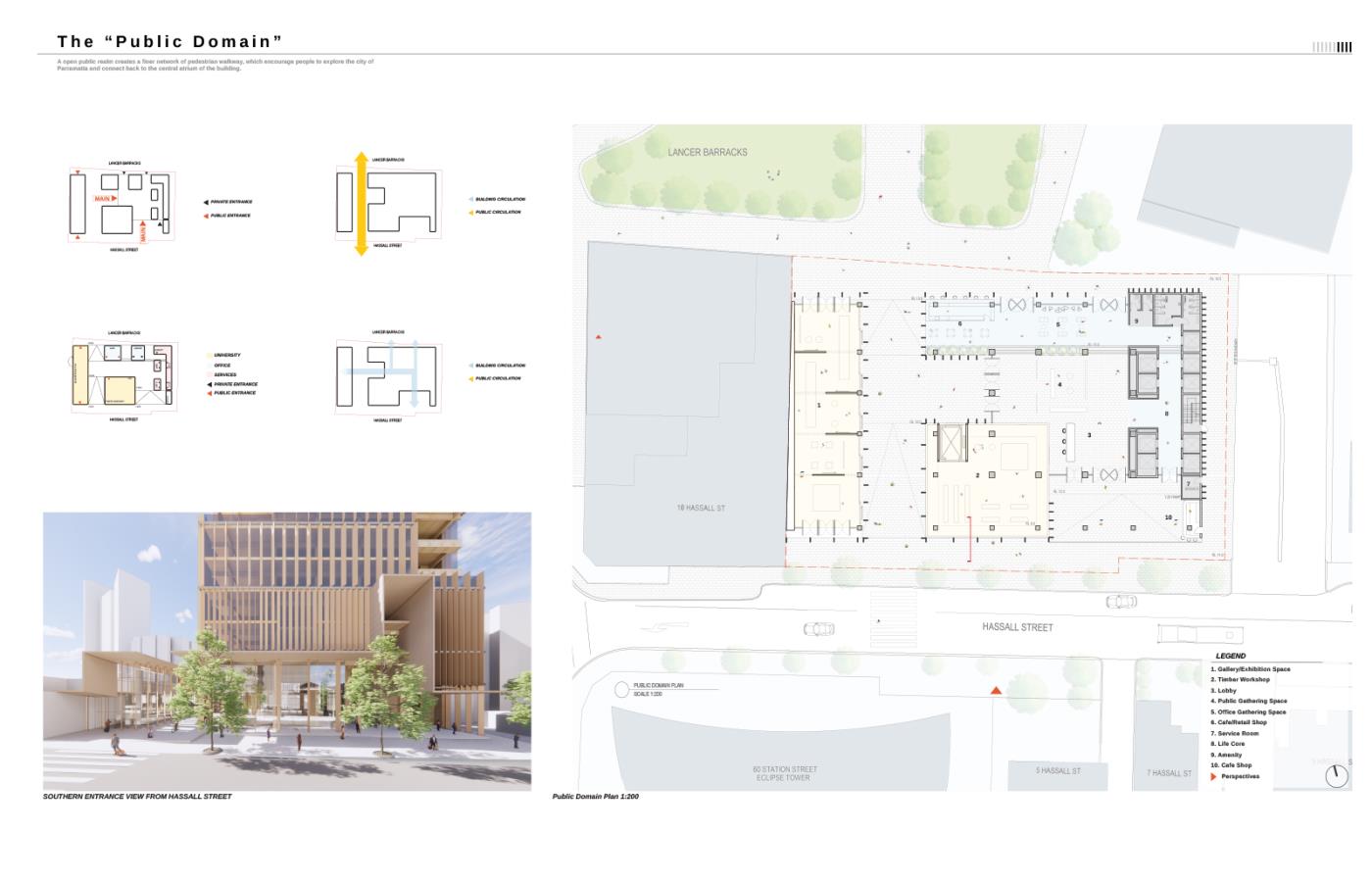Click the orange perspective triangle below Hassall Street
The height and width of the screenshot is (882, 1372).
click(x=996, y=691)
